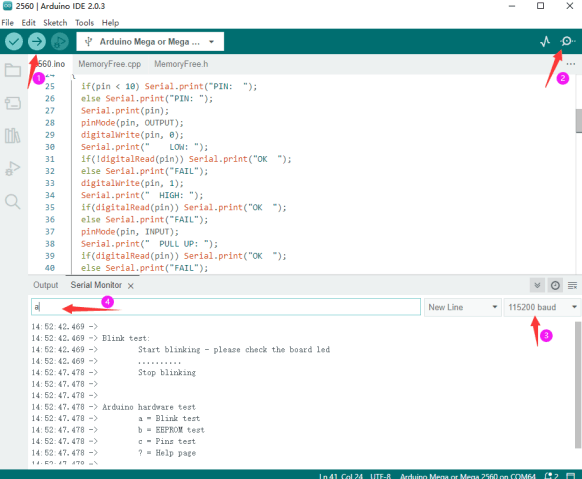Open the sidebar Search magnifier icon
The width and height of the screenshot is (582, 479).
point(13,201)
